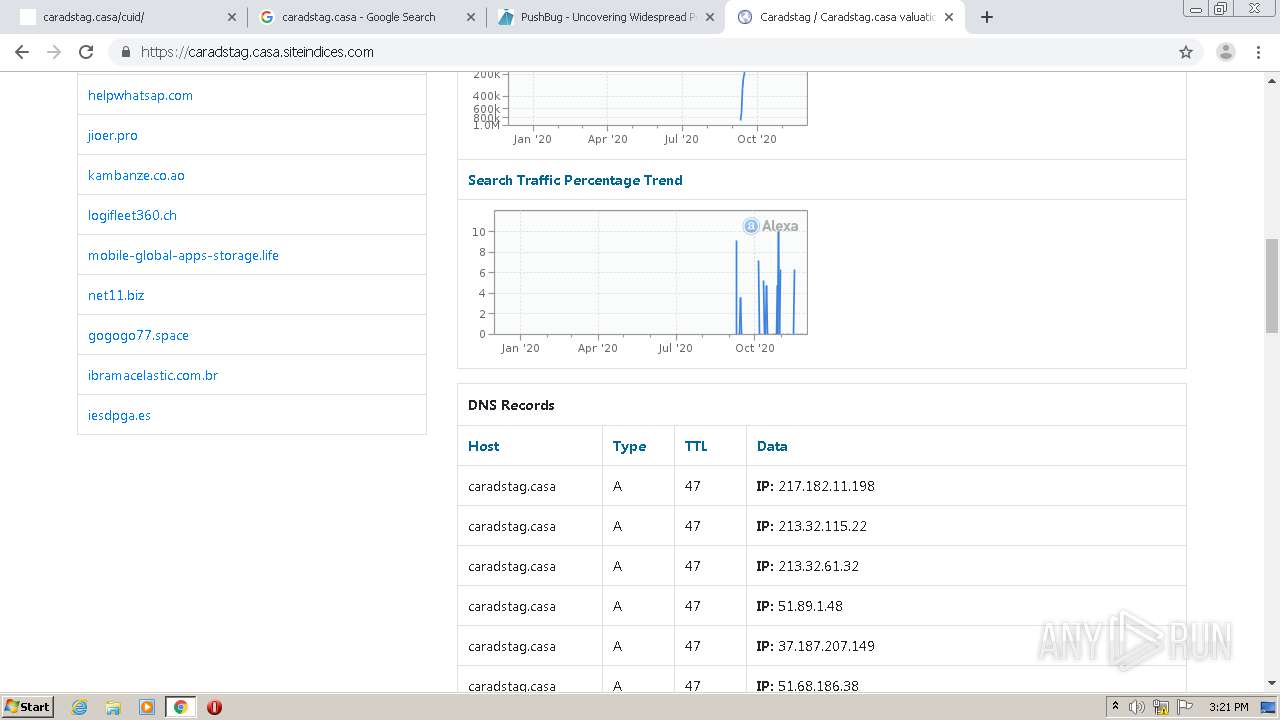
Task: Switch to the caradstag.casa Google Search tab
Action: [x=367, y=17]
